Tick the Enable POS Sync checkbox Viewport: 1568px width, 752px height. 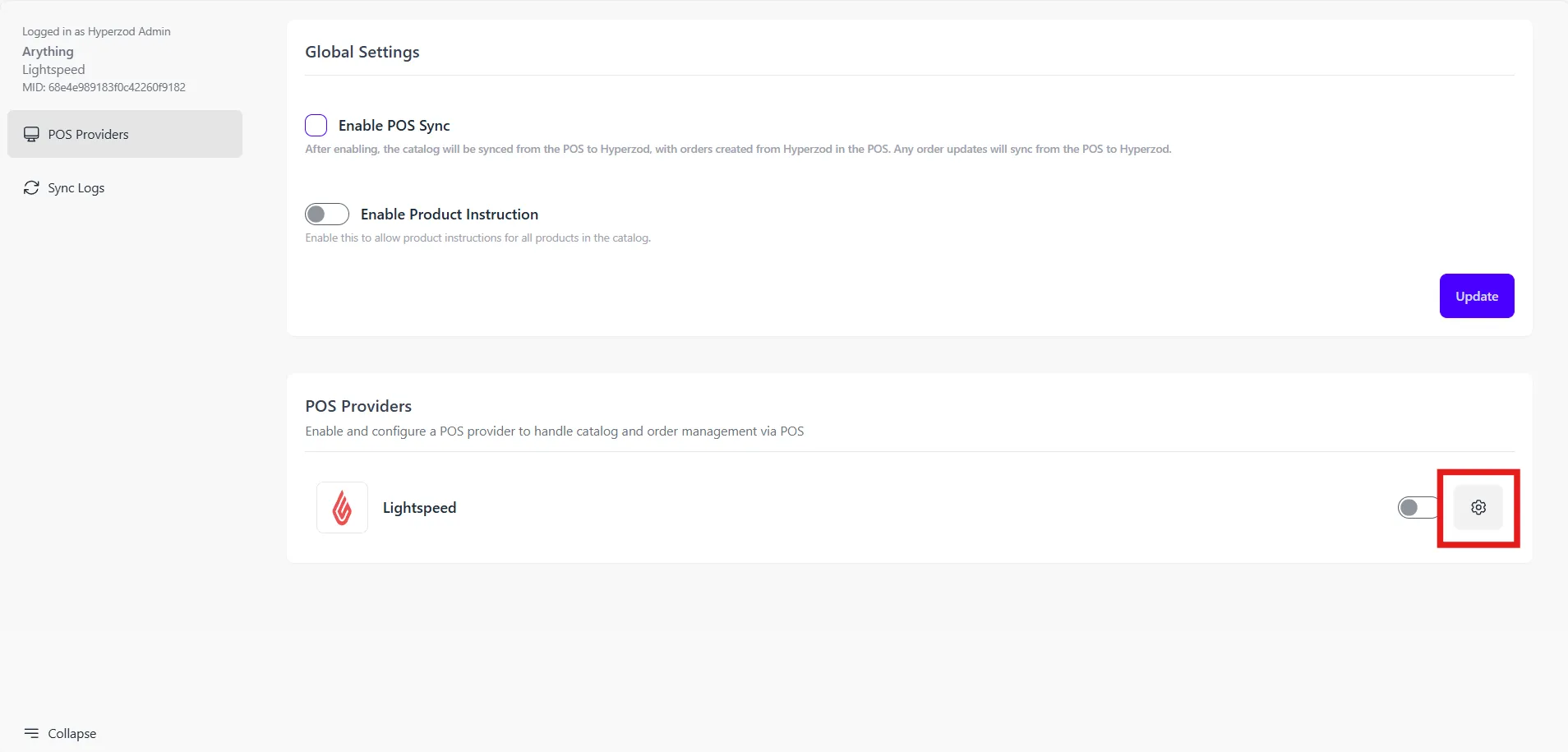coord(316,125)
